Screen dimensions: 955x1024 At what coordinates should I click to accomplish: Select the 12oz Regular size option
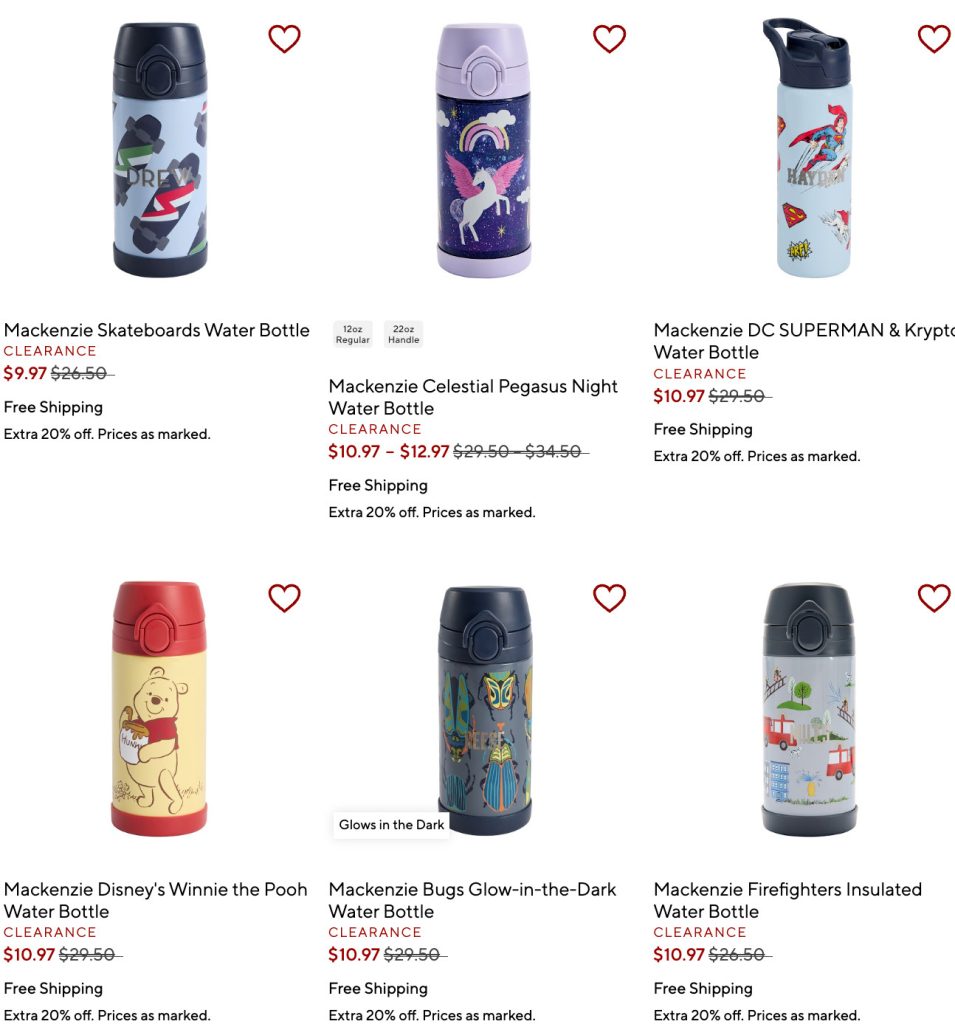(x=353, y=334)
